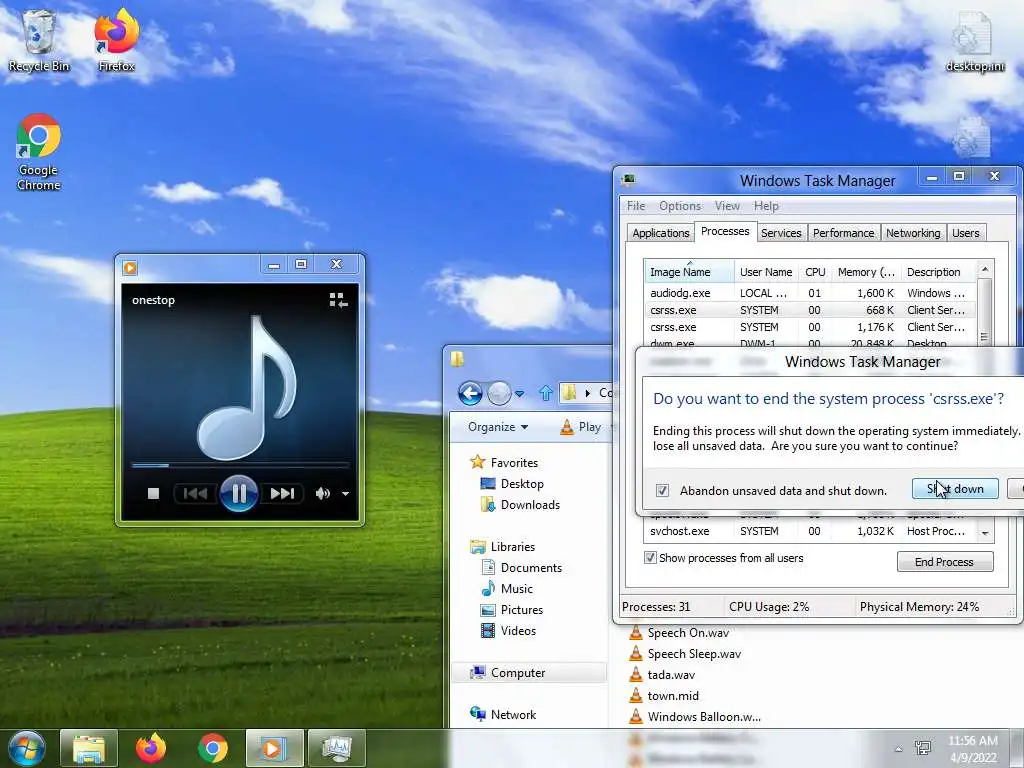The width and height of the screenshot is (1024, 768).
Task: Switch to the Users tab
Action: point(965,233)
